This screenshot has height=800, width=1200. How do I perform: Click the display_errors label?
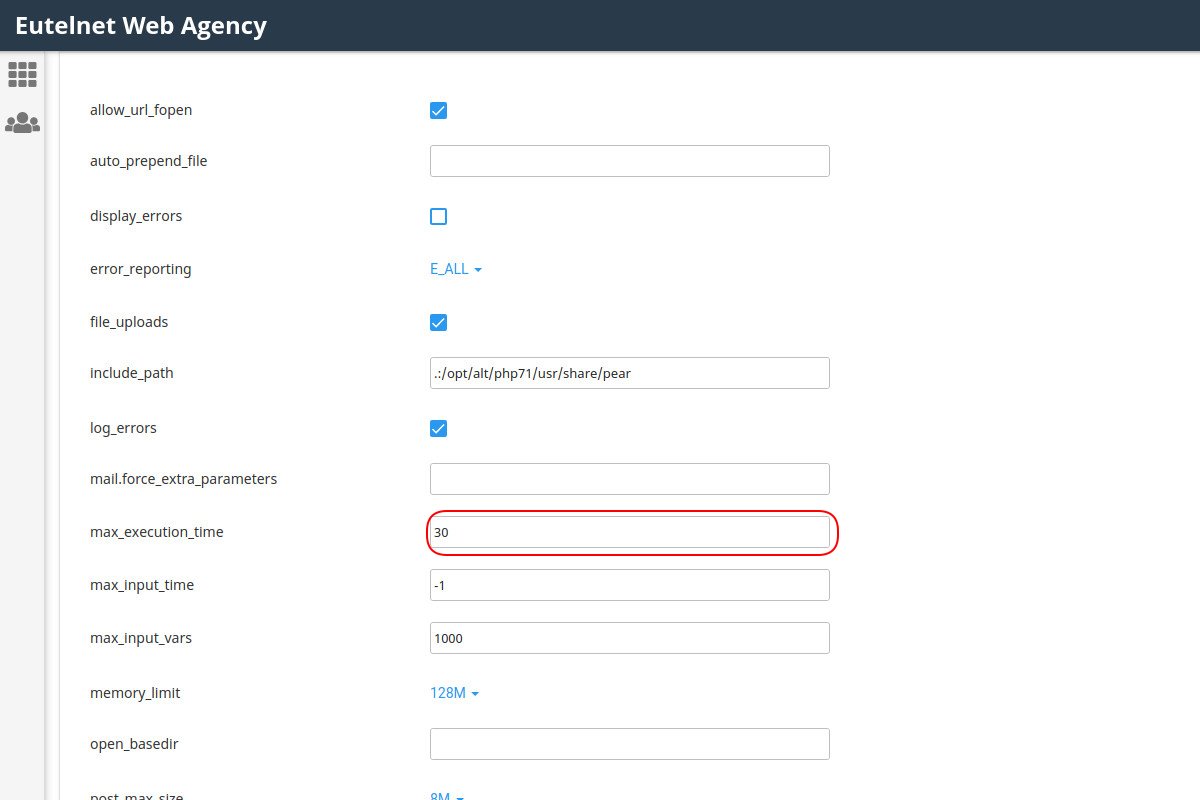[x=136, y=216]
